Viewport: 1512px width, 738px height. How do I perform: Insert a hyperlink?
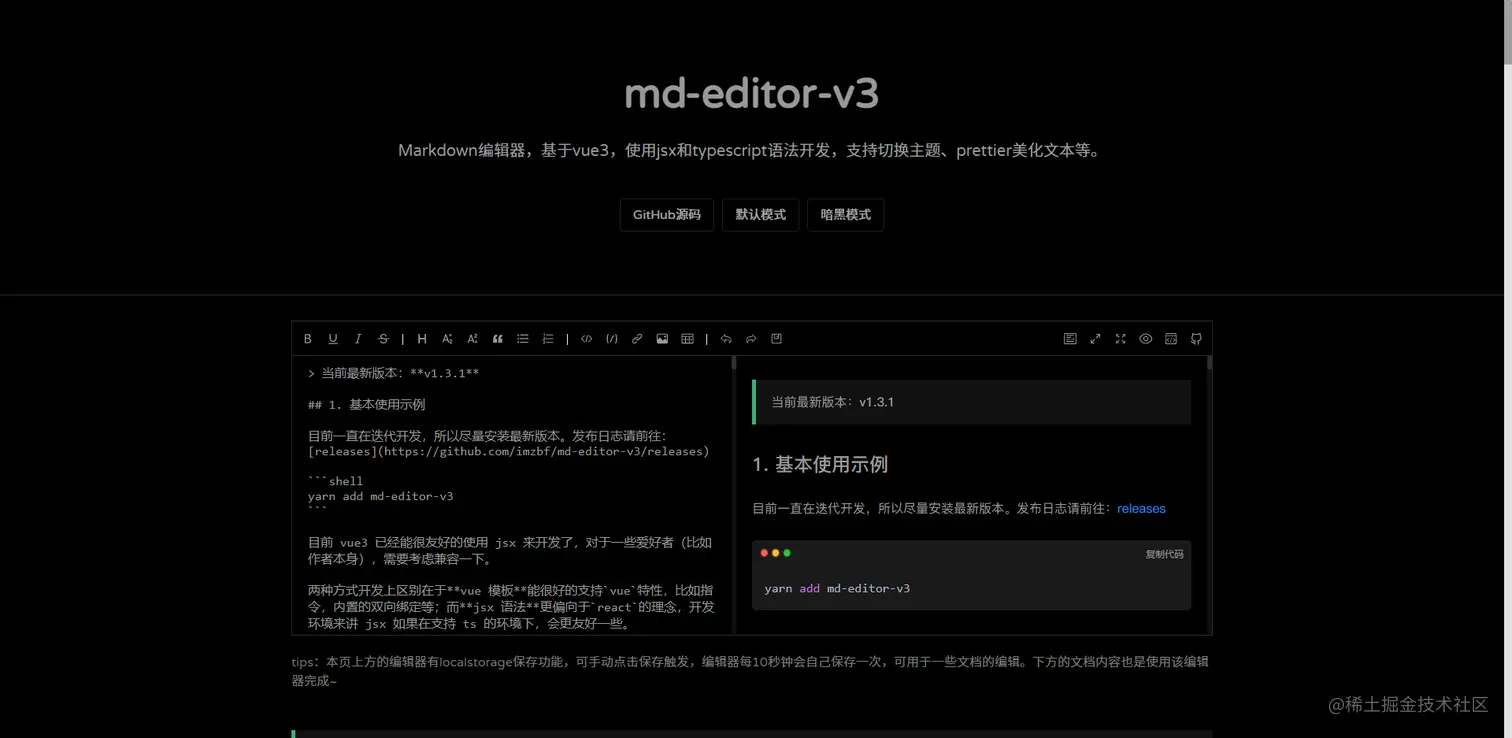point(637,339)
